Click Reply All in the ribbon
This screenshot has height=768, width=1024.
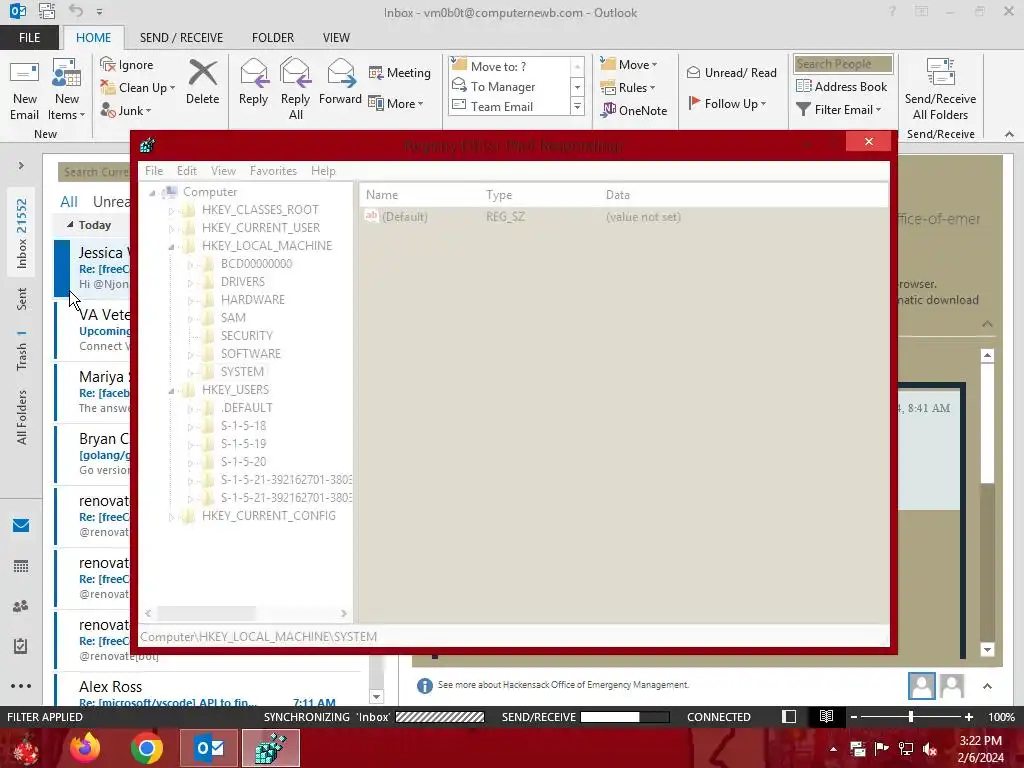pos(295,89)
